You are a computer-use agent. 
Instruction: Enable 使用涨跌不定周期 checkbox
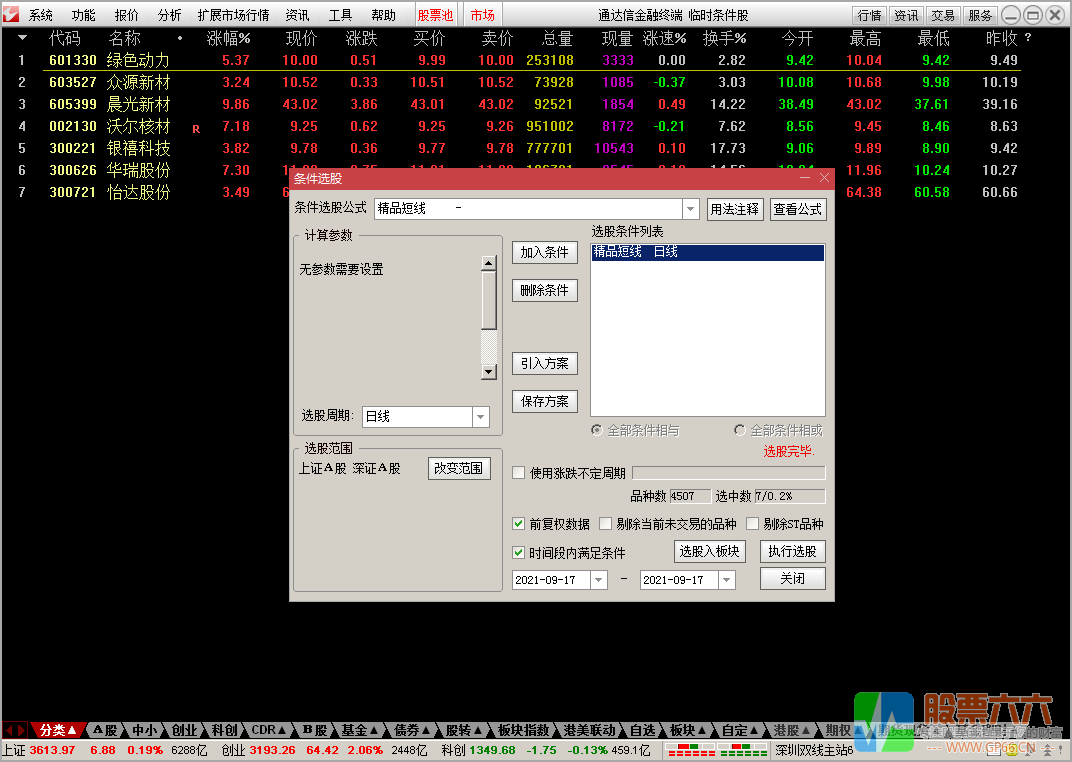[519, 472]
